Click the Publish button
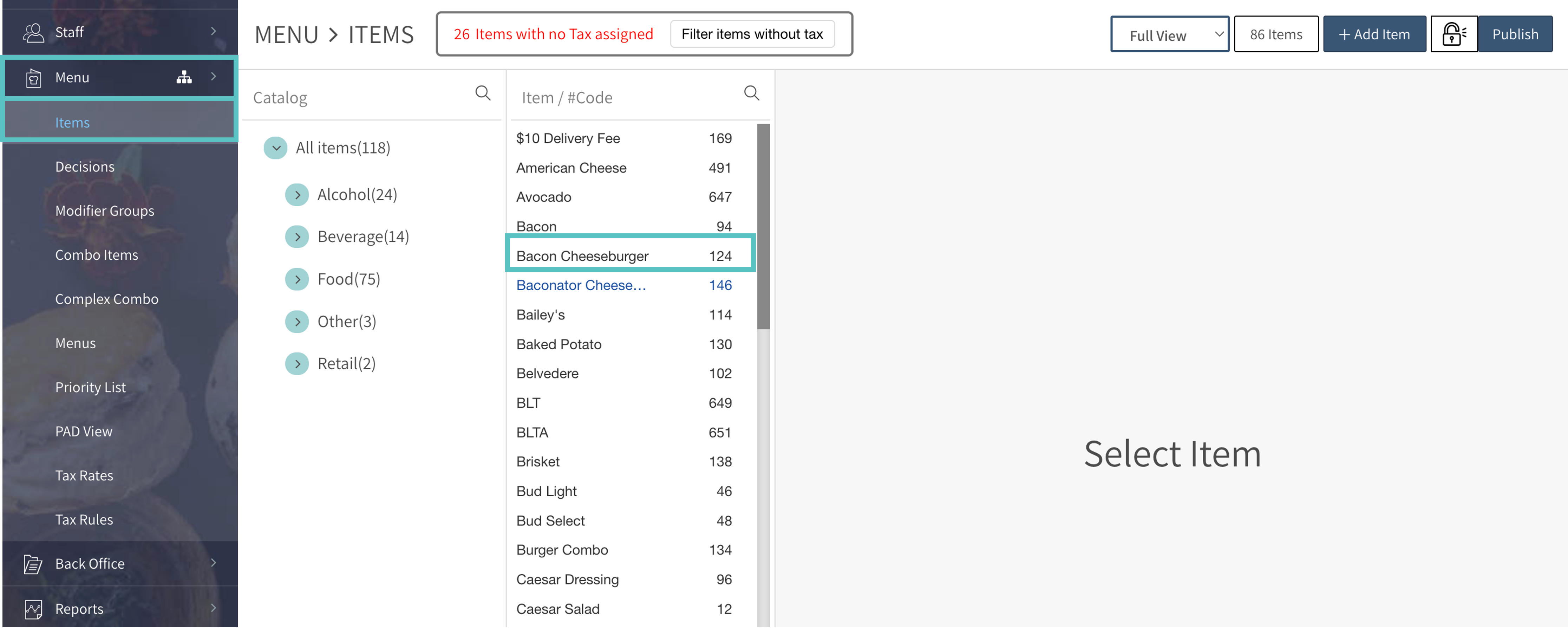The height and width of the screenshot is (628, 1568). click(x=1515, y=35)
